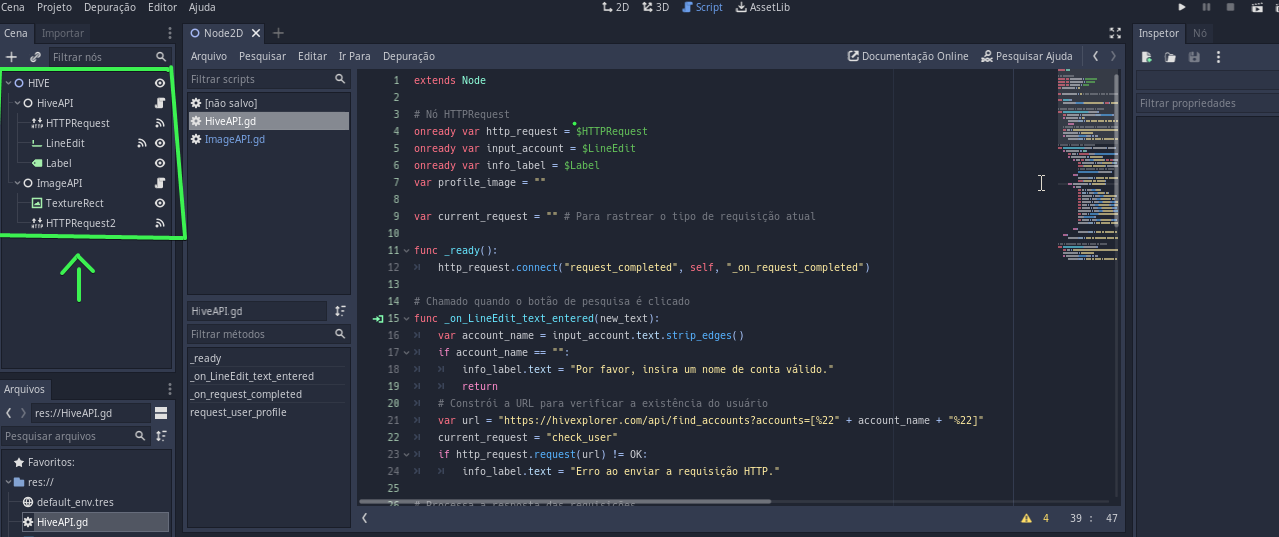This screenshot has width=1279, height=537.
Task: Click connected signal arrow icon at line 15
Action: (x=377, y=318)
